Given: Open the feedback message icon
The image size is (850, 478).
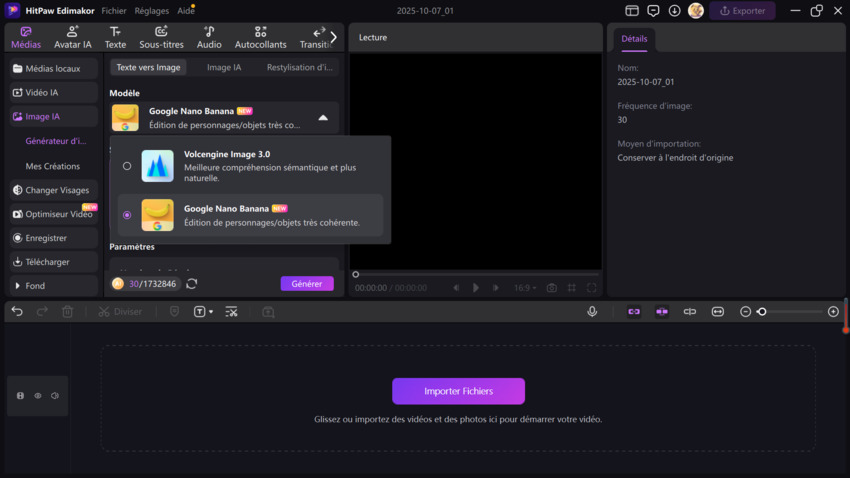Looking at the screenshot, I should [x=653, y=11].
